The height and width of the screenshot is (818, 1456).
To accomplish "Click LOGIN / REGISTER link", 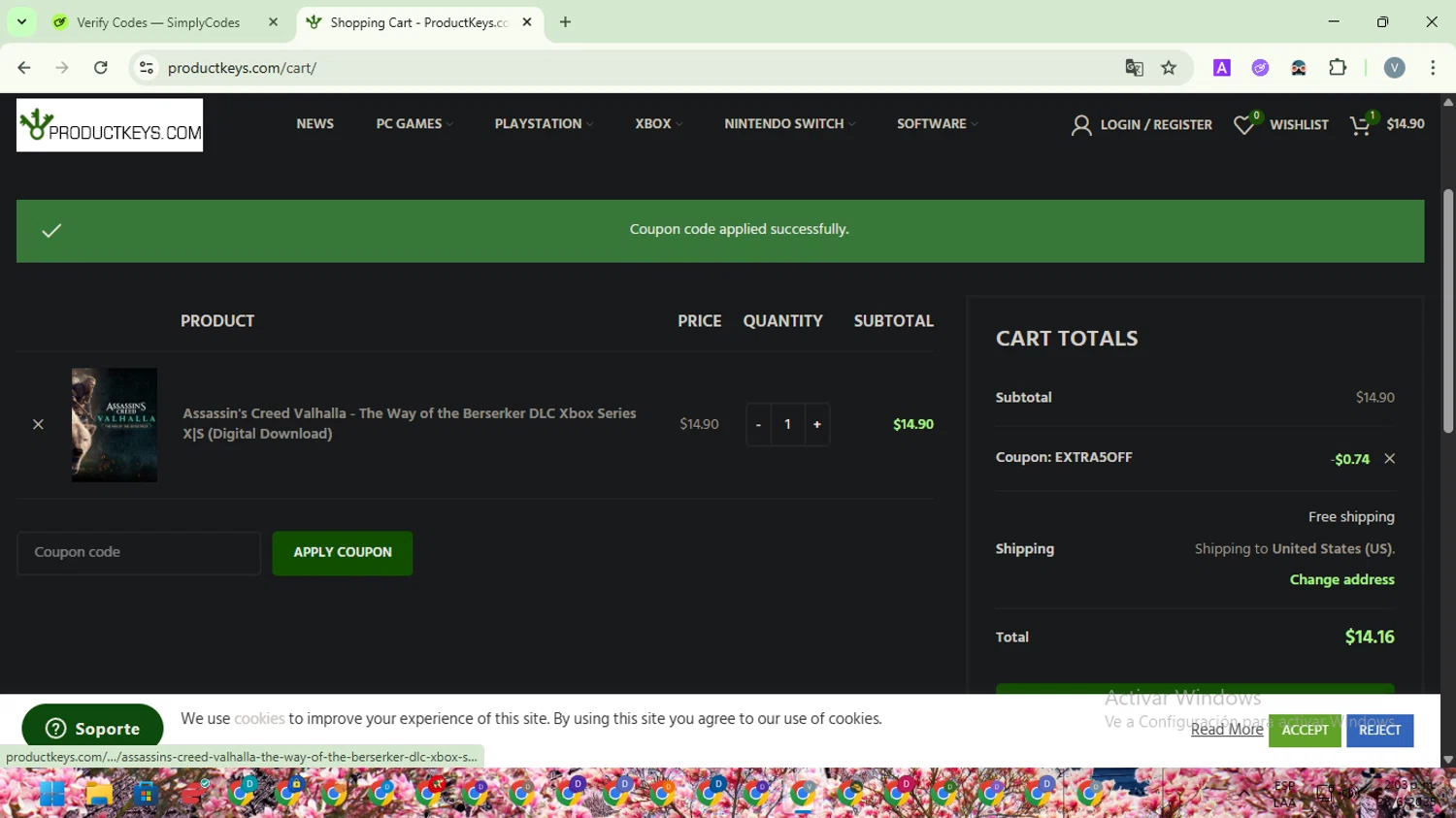I will tap(1156, 125).
